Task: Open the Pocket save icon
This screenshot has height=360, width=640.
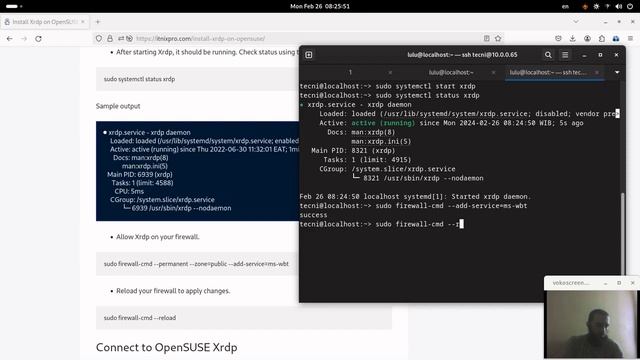Action: [558, 38]
